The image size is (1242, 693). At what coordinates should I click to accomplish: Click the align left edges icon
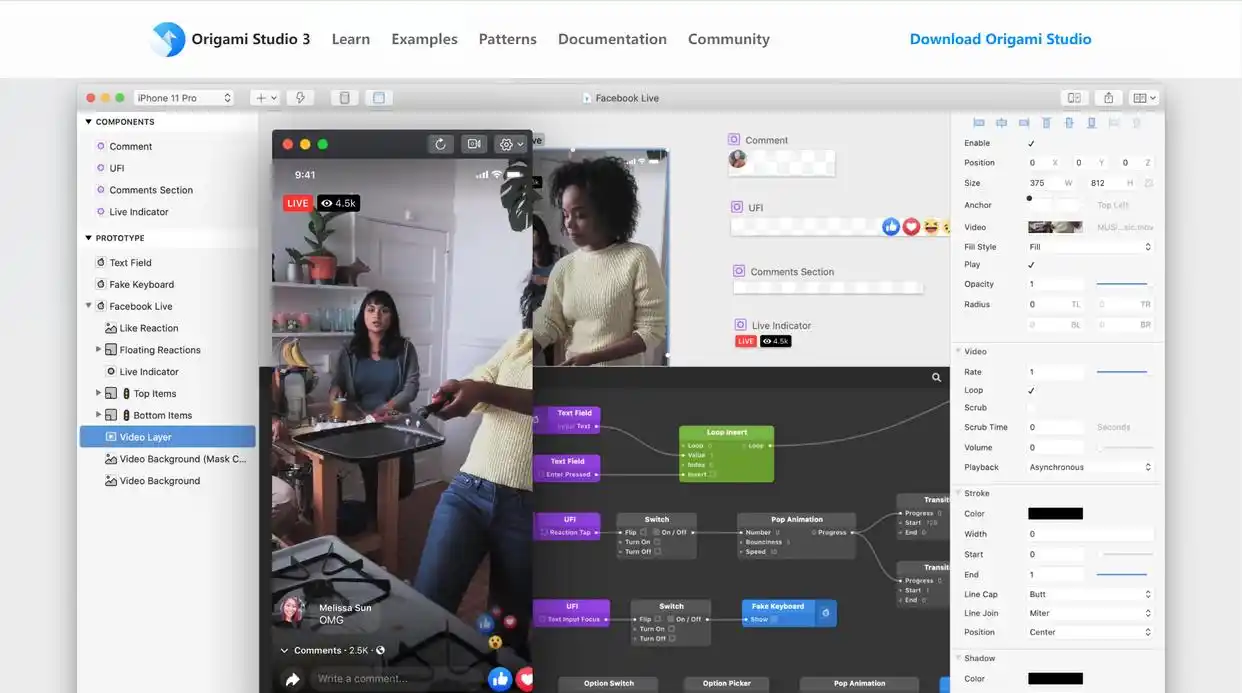[978, 123]
